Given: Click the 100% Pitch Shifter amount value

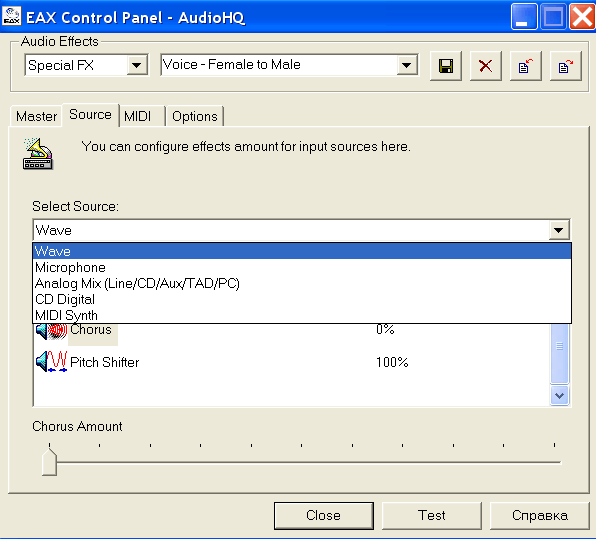Looking at the screenshot, I should [392, 362].
